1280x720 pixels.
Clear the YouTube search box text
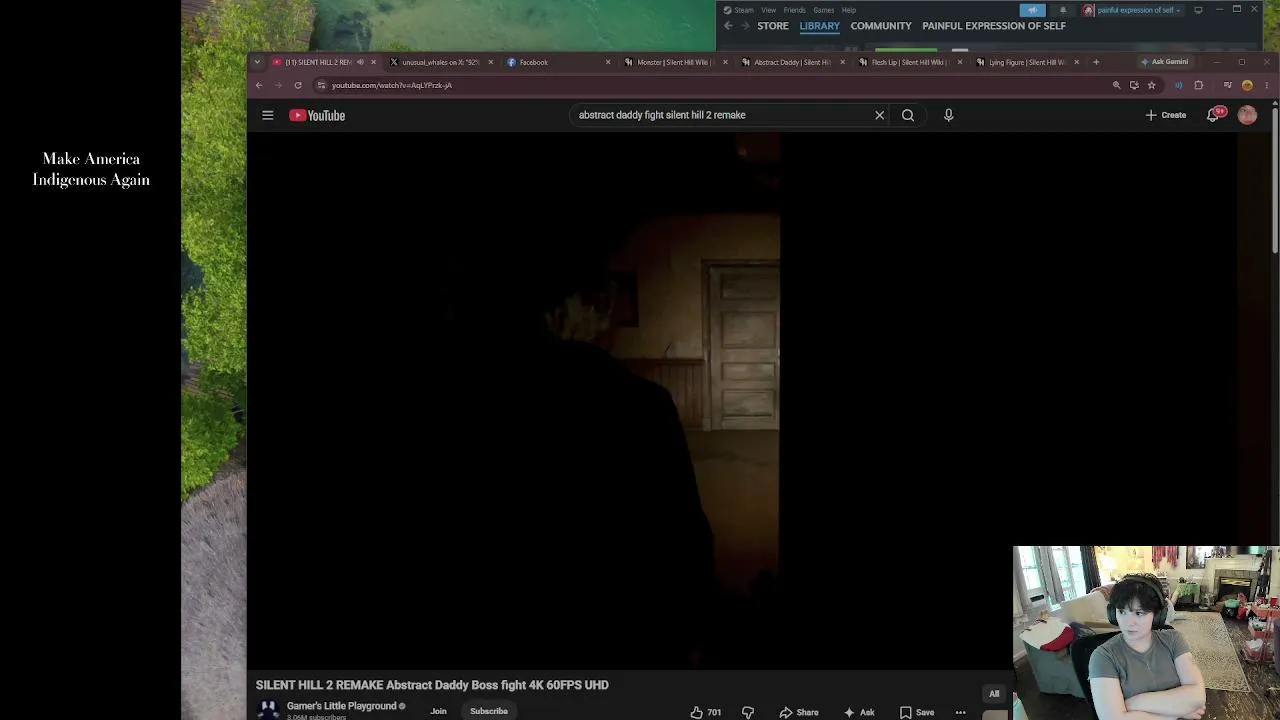[879, 115]
